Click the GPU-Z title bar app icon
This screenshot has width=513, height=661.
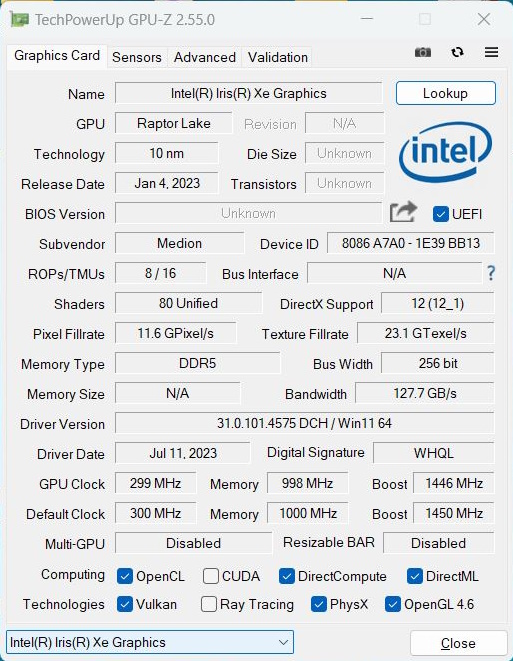(x=19, y=19)
